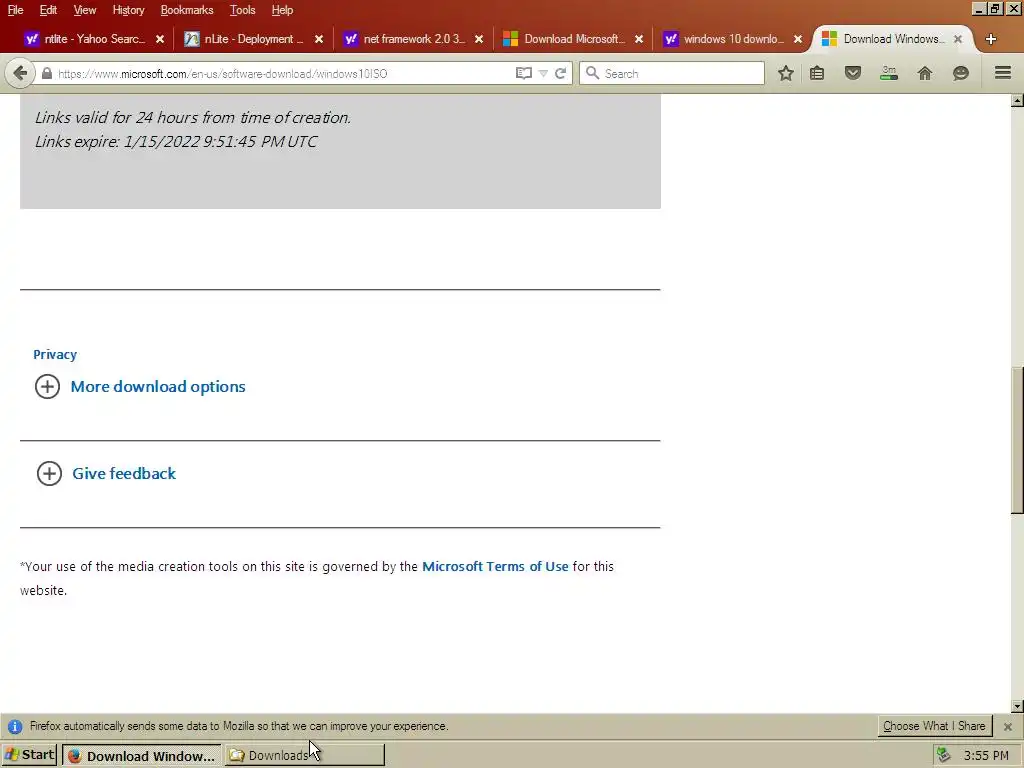1024x768 pixels.
Task: Save page to Pocket icon
Action: (x=853, y=73)
